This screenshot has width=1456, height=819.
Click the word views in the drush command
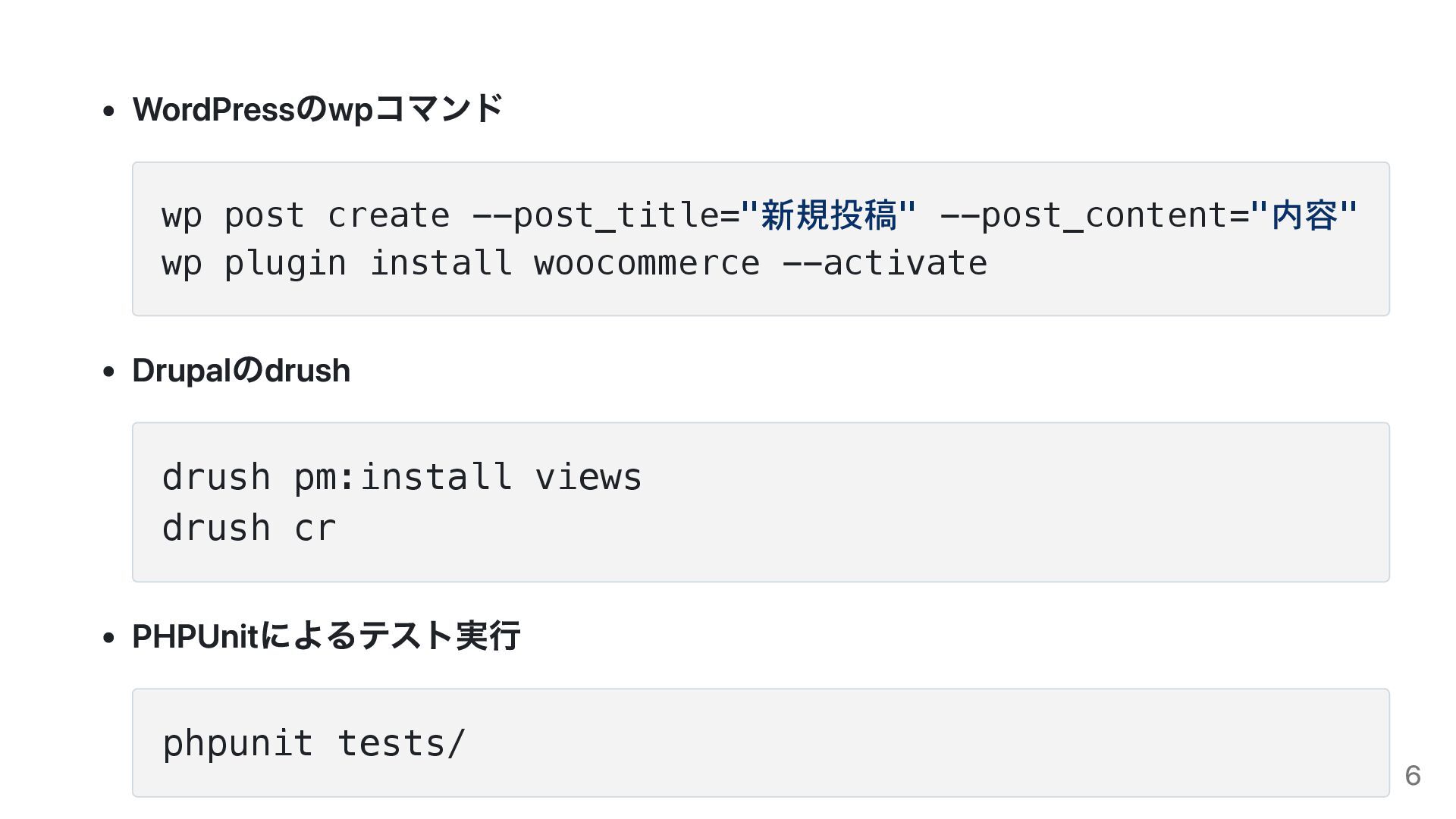588,478
